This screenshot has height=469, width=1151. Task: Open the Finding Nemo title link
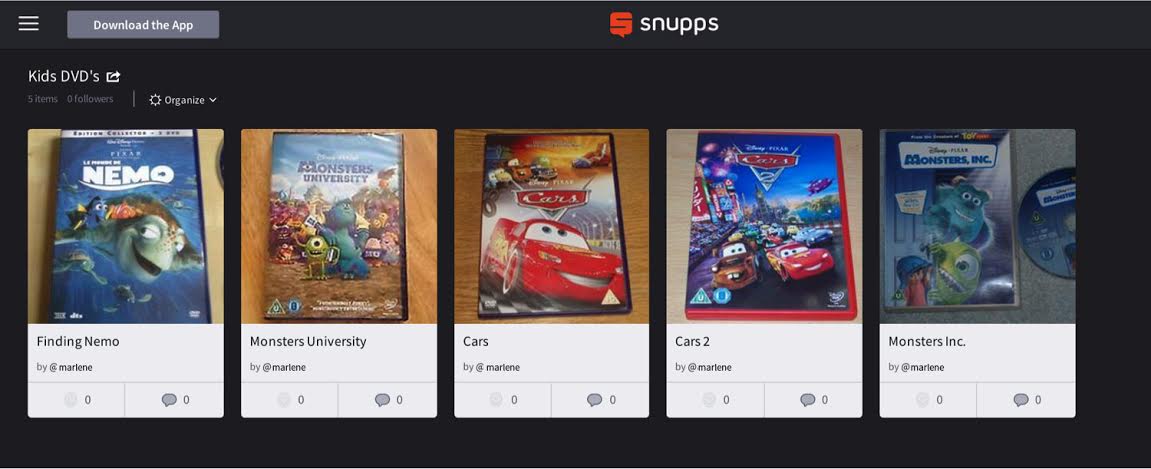click(x=78, y=341)
